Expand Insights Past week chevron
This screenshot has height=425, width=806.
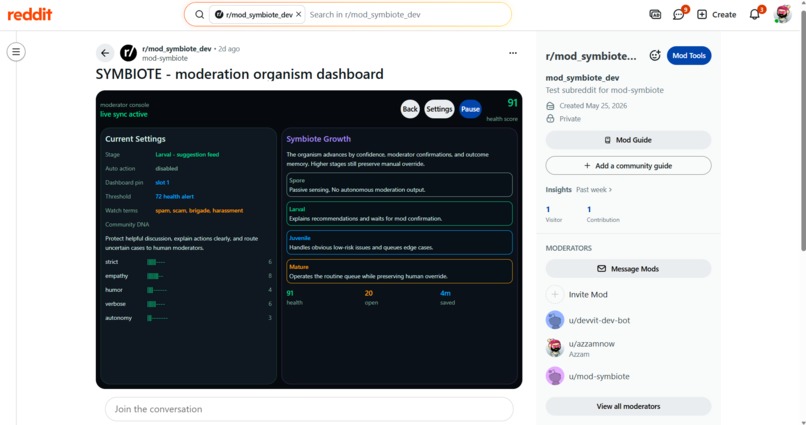(610, 190)
